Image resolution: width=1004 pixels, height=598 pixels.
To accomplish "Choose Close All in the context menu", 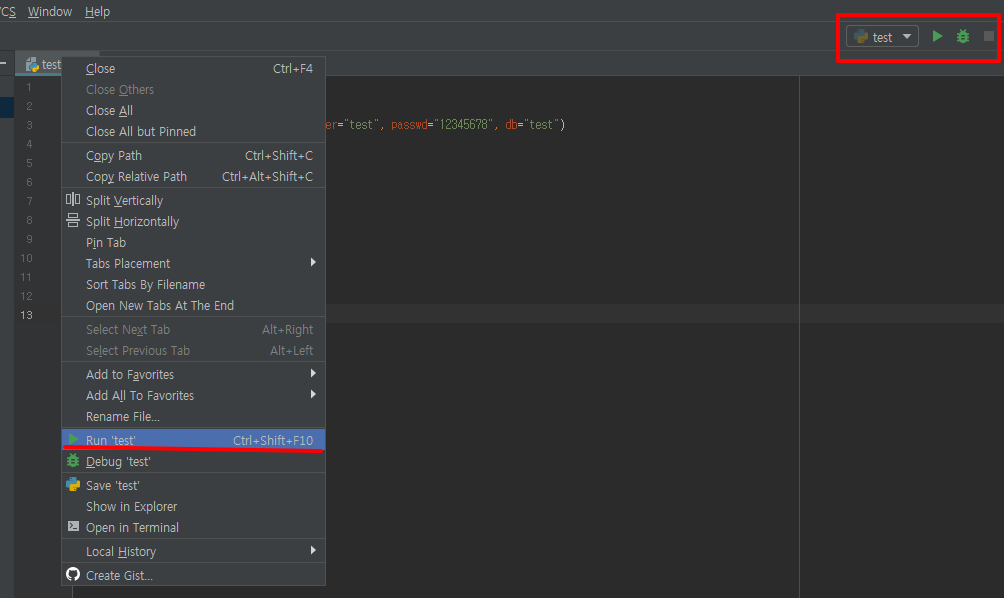I will click(193, 111).
